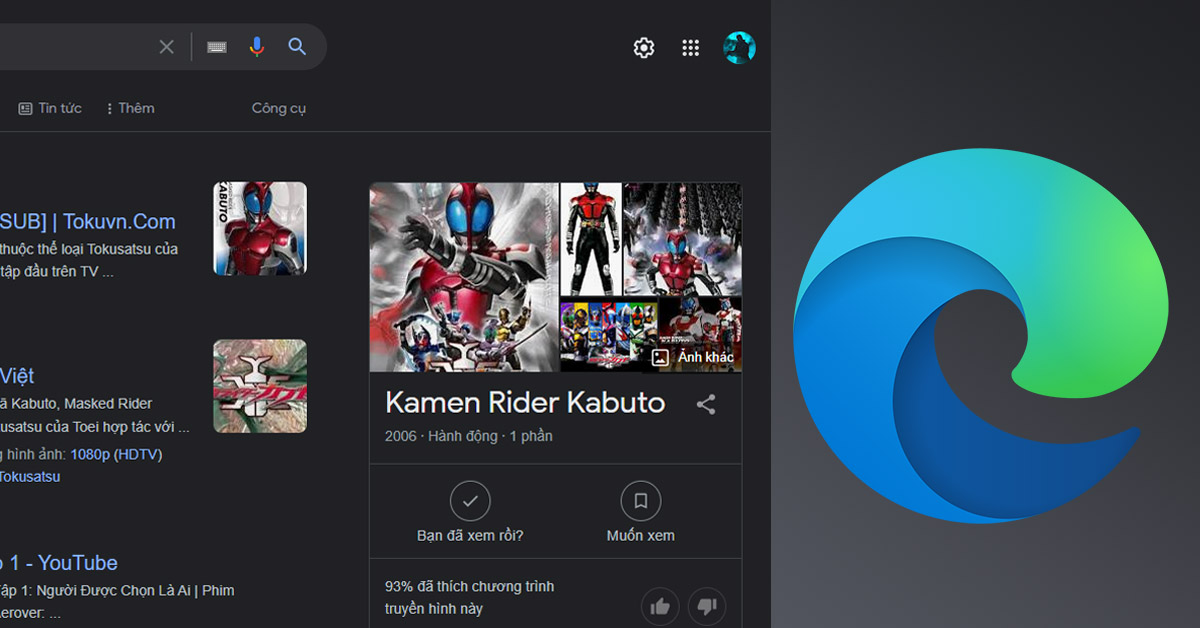Mark show as watched with checkmark icon
The image size is (1200, 628).
pyautogui.click(x=470, y=501)
